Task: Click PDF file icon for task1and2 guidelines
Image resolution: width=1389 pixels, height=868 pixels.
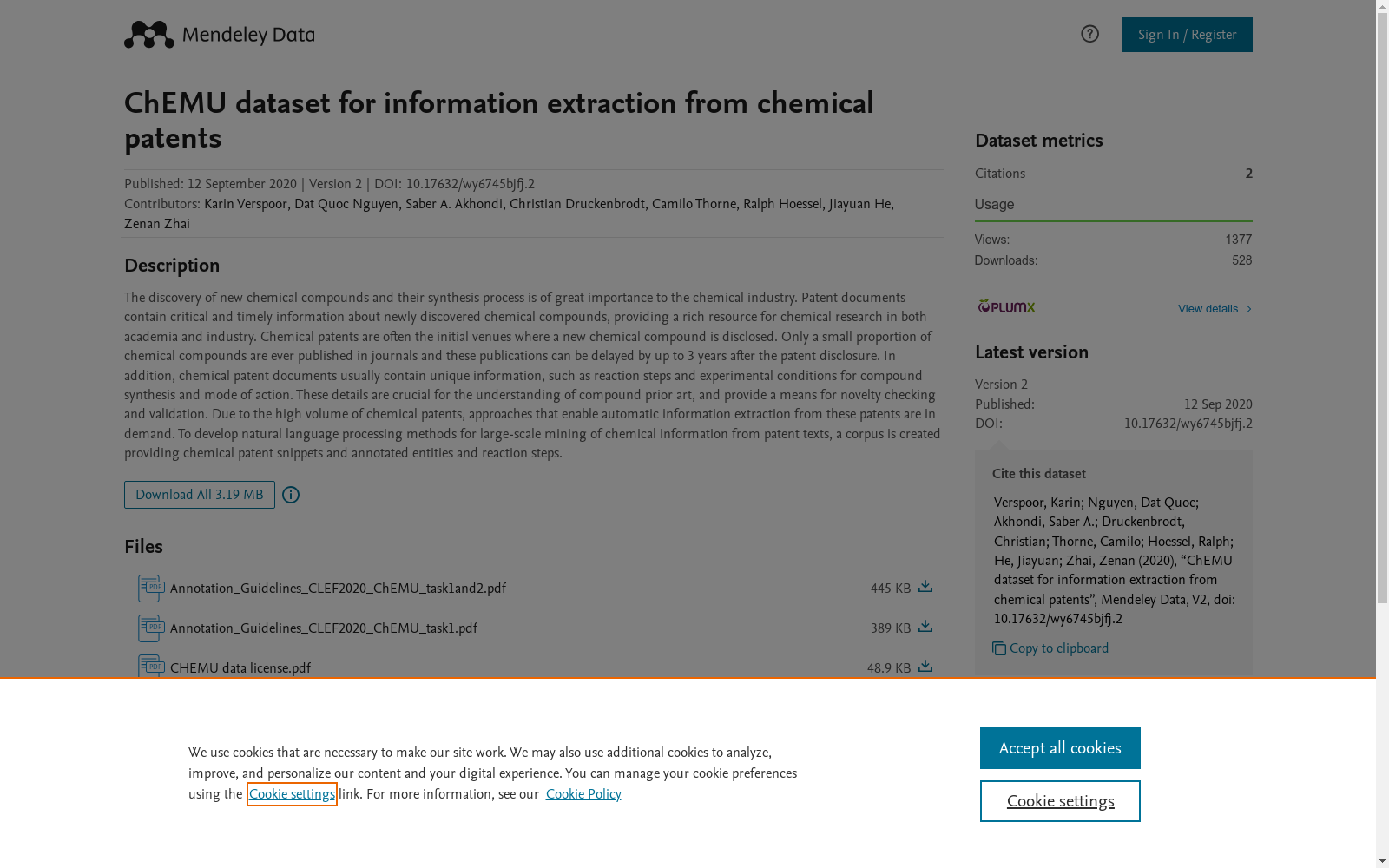Action: (151, 589)
